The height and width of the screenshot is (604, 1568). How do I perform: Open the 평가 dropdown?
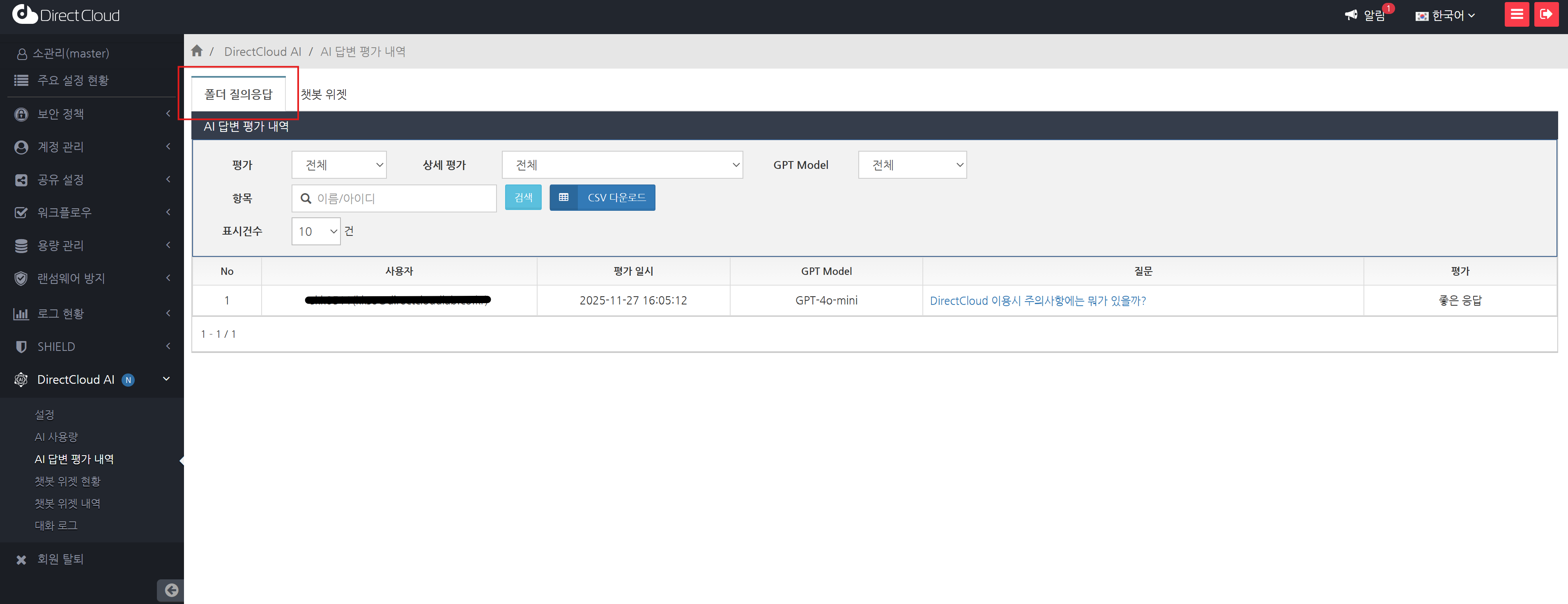[338, 165]
